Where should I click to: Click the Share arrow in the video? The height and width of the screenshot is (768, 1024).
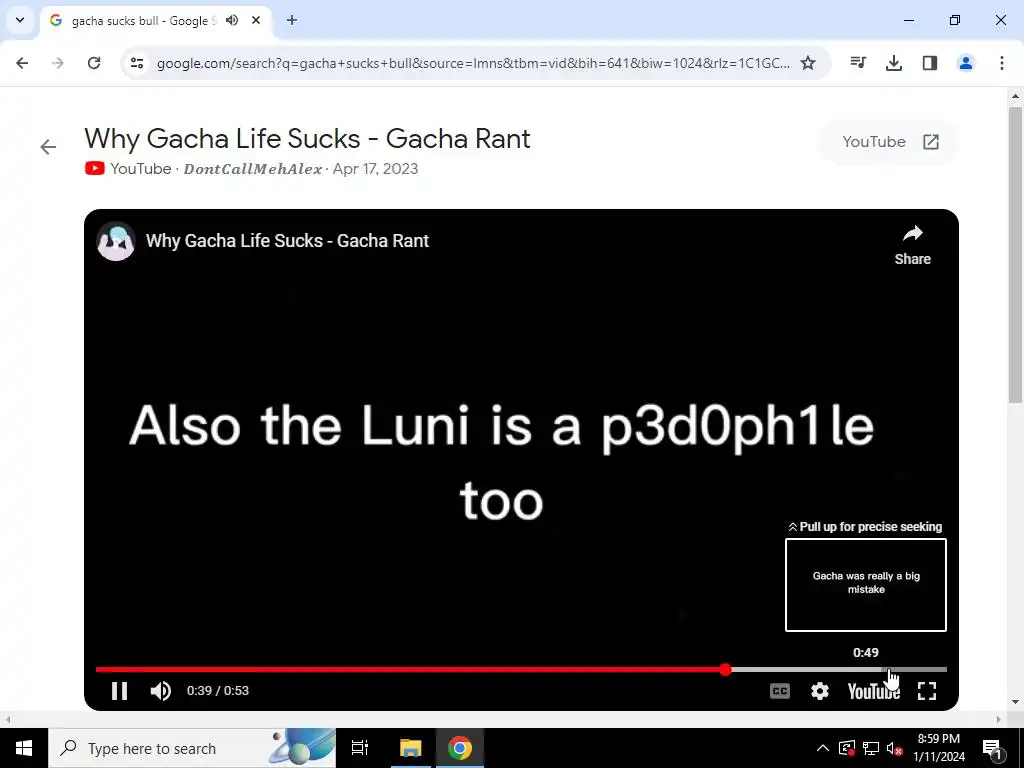tap(912, 245)
